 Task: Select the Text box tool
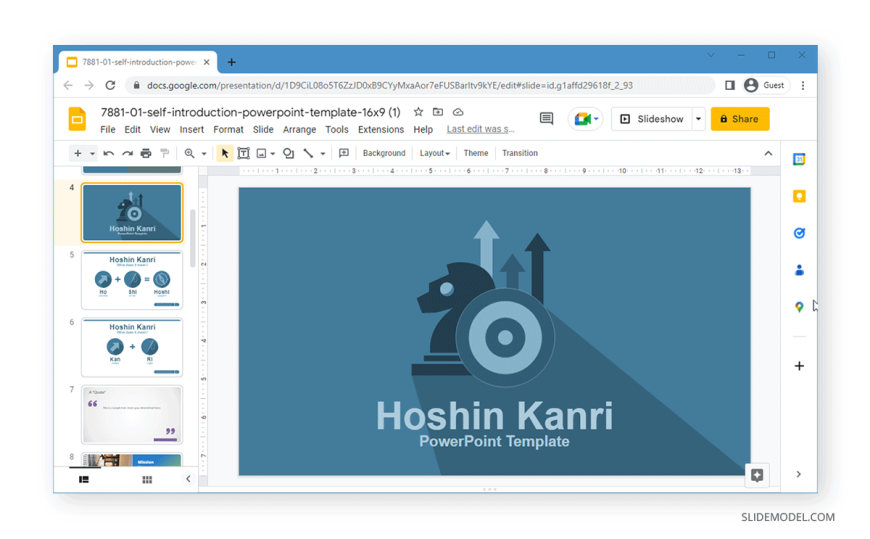coord(243,154)
